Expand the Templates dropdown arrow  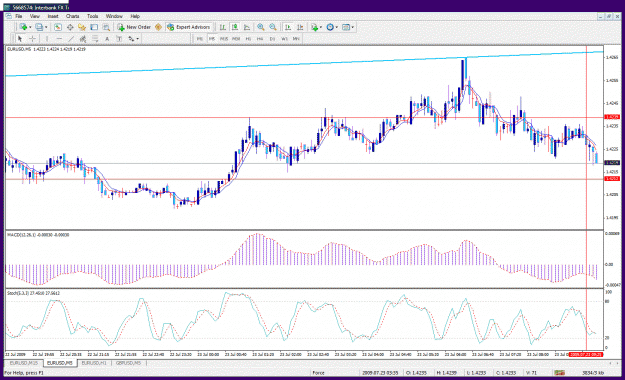[x=353, y=27]
